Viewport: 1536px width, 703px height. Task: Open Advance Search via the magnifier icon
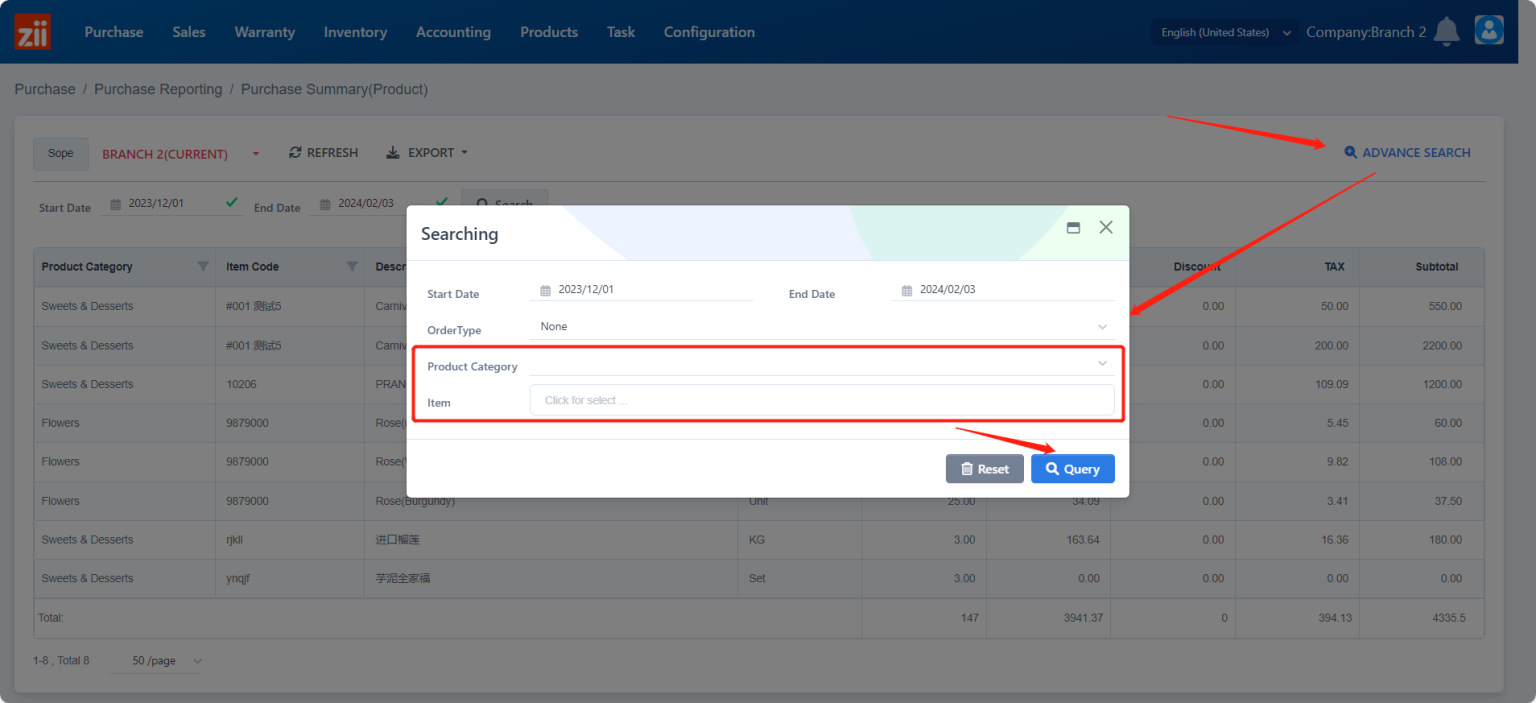click(1351, 152)
